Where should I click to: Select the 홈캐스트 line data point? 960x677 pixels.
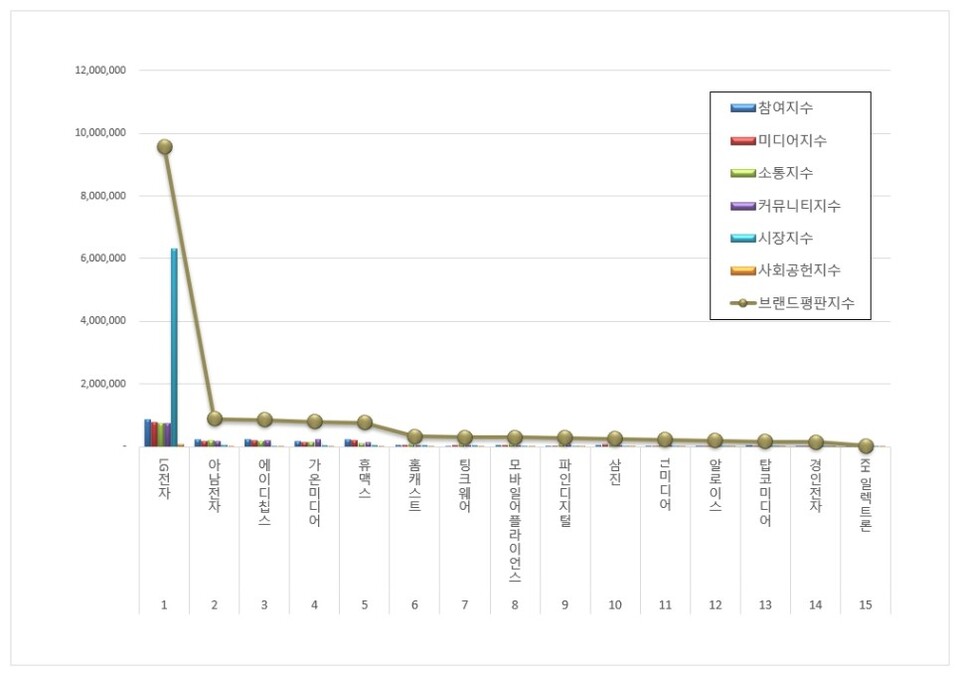point(415,436)
